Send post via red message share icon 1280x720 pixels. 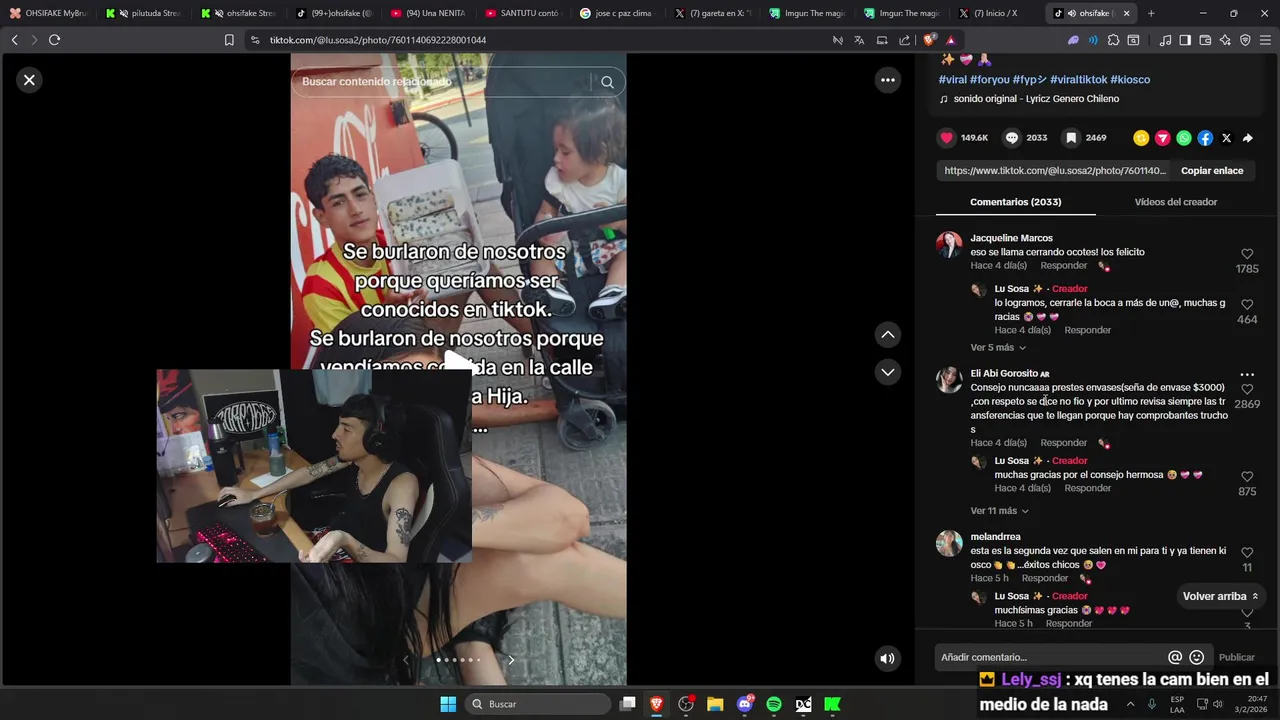(1162, 138)
